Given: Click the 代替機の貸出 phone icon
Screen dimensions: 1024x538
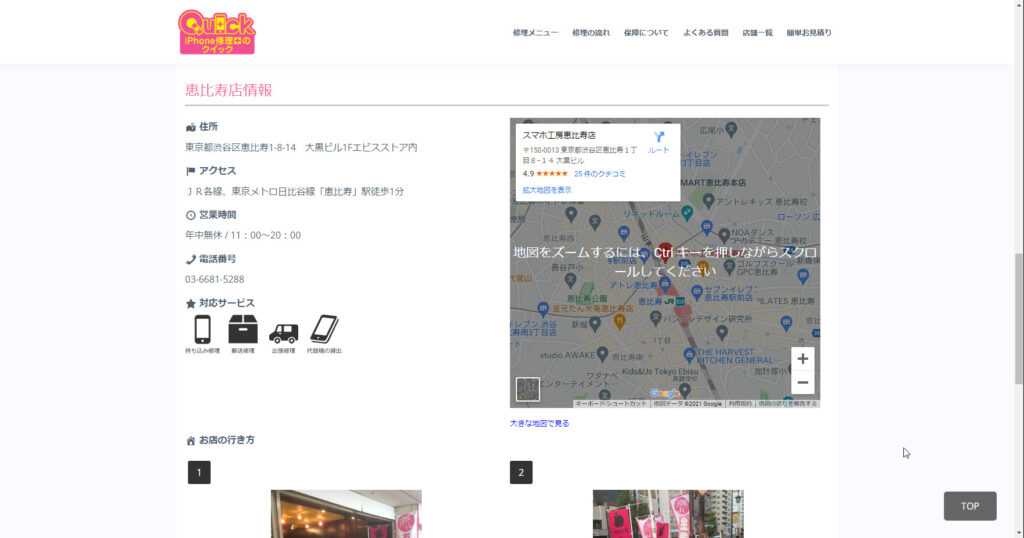Looking at the screenshot, I should pyautogui.click(x=324, y=329).
